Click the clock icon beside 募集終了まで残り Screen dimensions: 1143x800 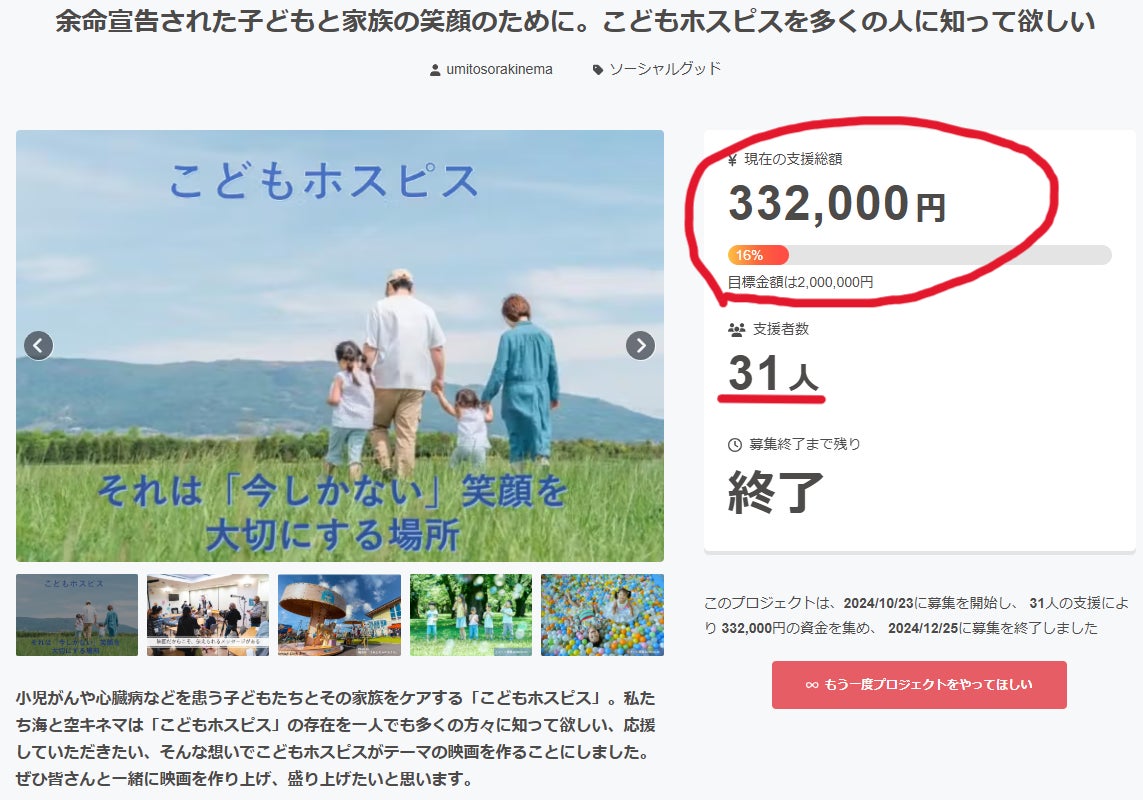click(735, 445)
